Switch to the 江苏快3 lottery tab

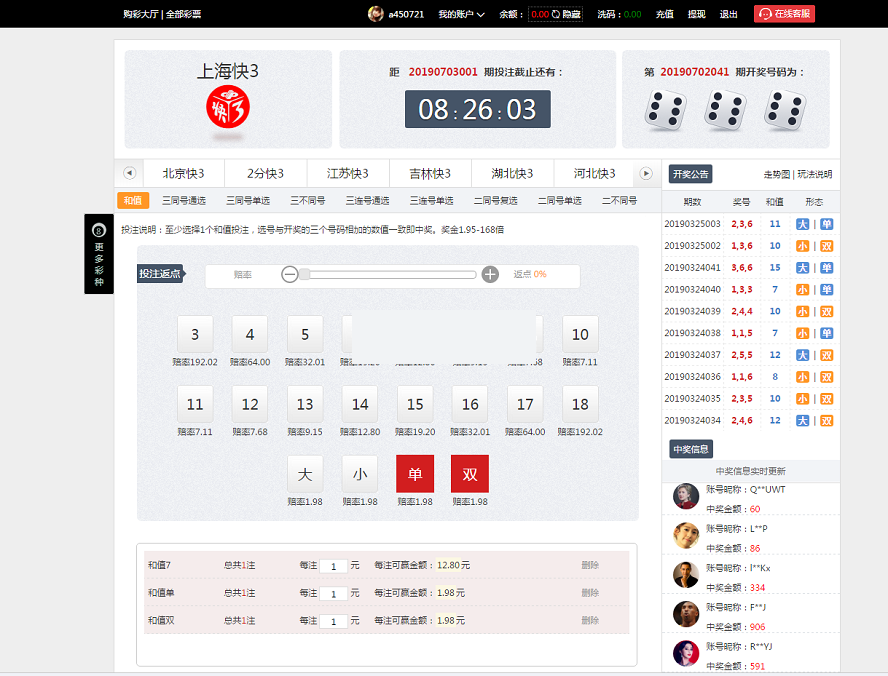click(x=347, y=173)
